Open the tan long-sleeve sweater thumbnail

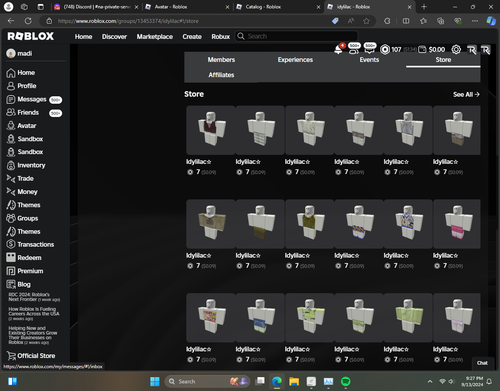[x=211, y=224]
